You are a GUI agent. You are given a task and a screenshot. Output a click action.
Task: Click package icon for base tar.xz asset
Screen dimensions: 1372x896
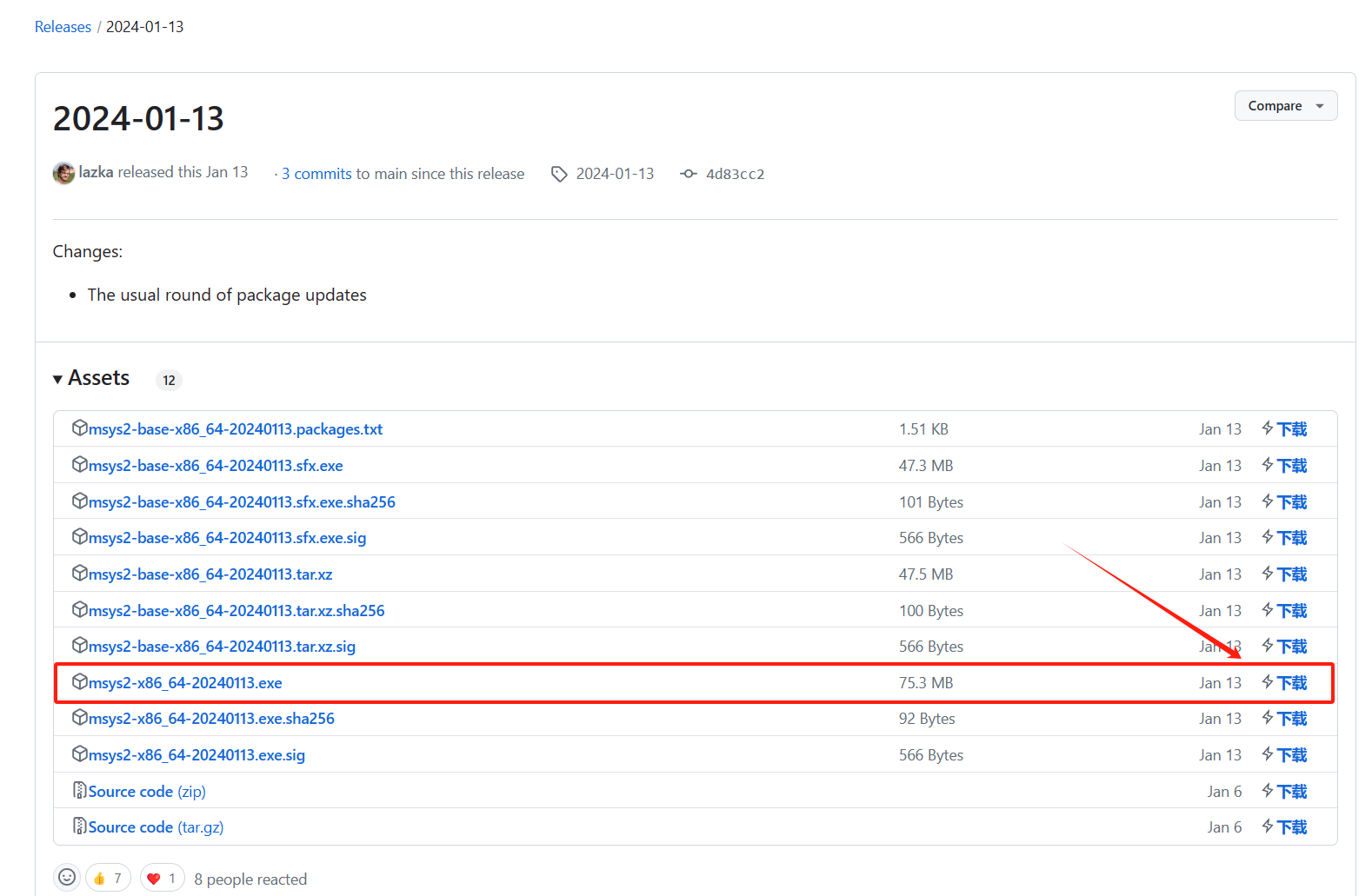pos(80,573)
